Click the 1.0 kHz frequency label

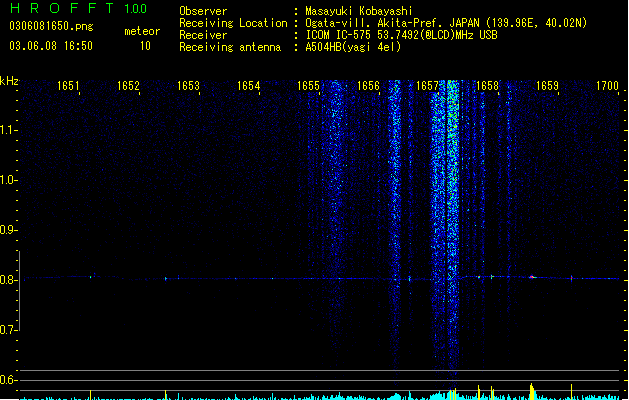(x=8, y=180)
